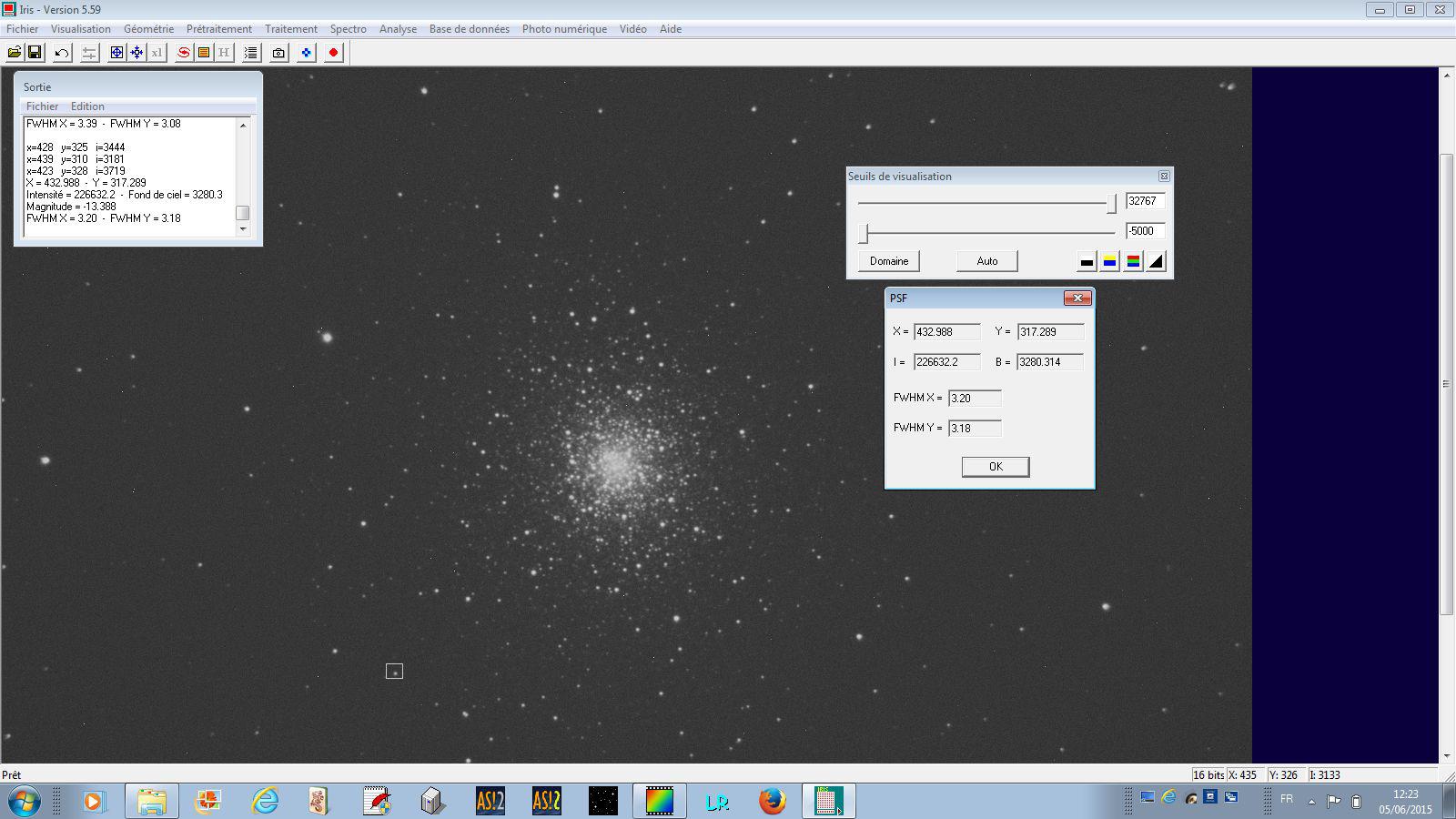Click the PSF X field showing 432.988
Image resolution: width=1456 pixels, height=819 pixels.
coord(947,332)
